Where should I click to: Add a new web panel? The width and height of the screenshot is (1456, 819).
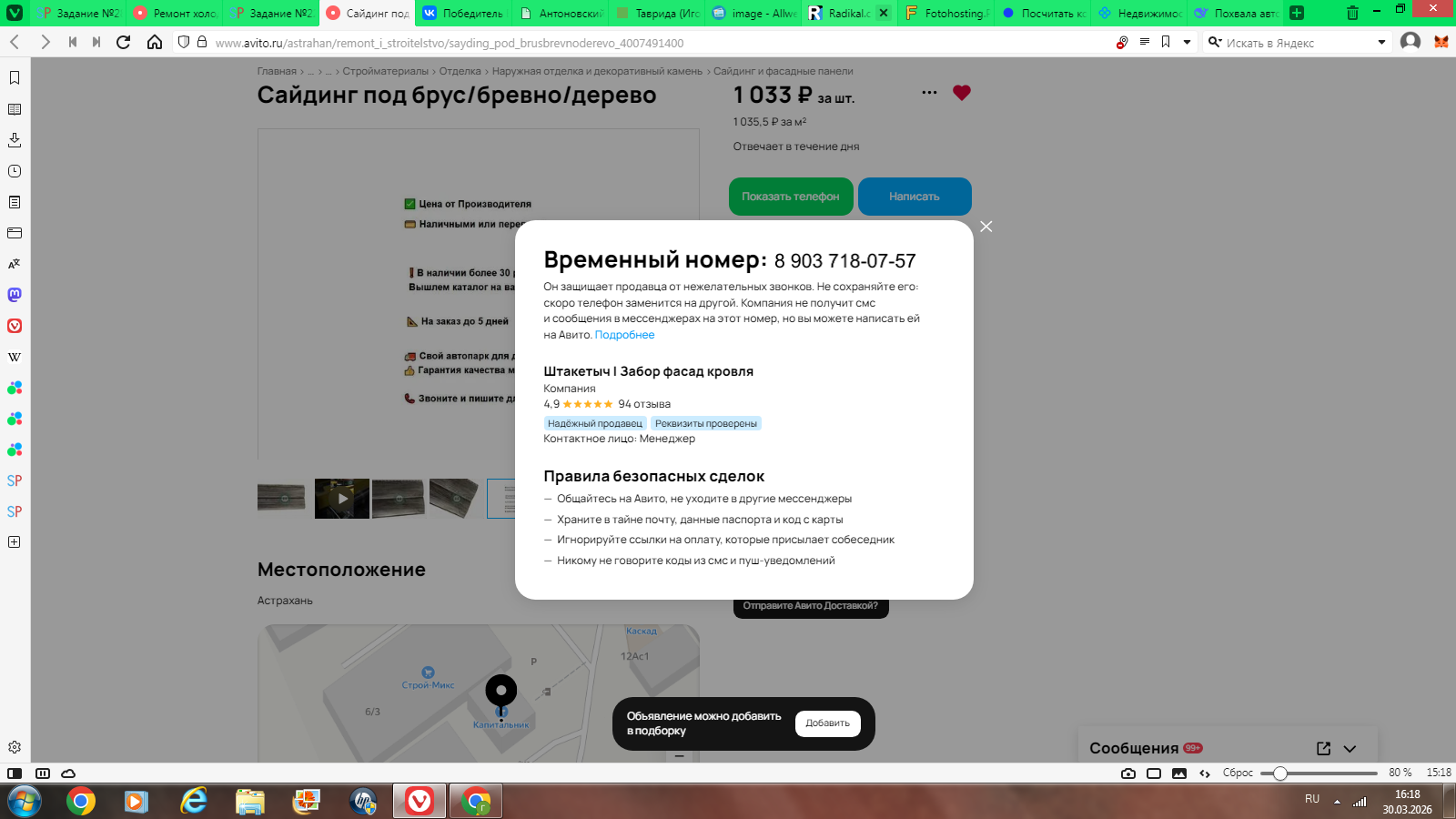[15, 541]
